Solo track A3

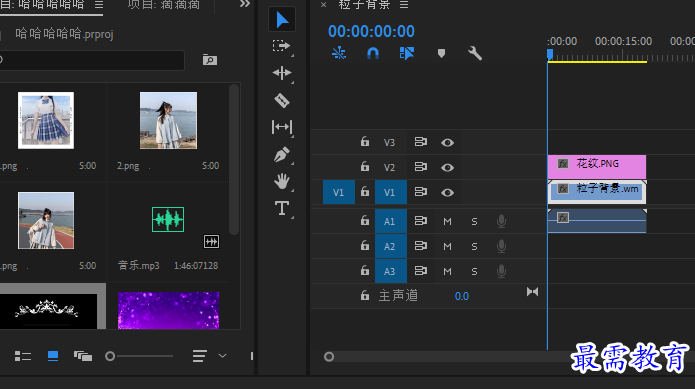click(474, 271)
